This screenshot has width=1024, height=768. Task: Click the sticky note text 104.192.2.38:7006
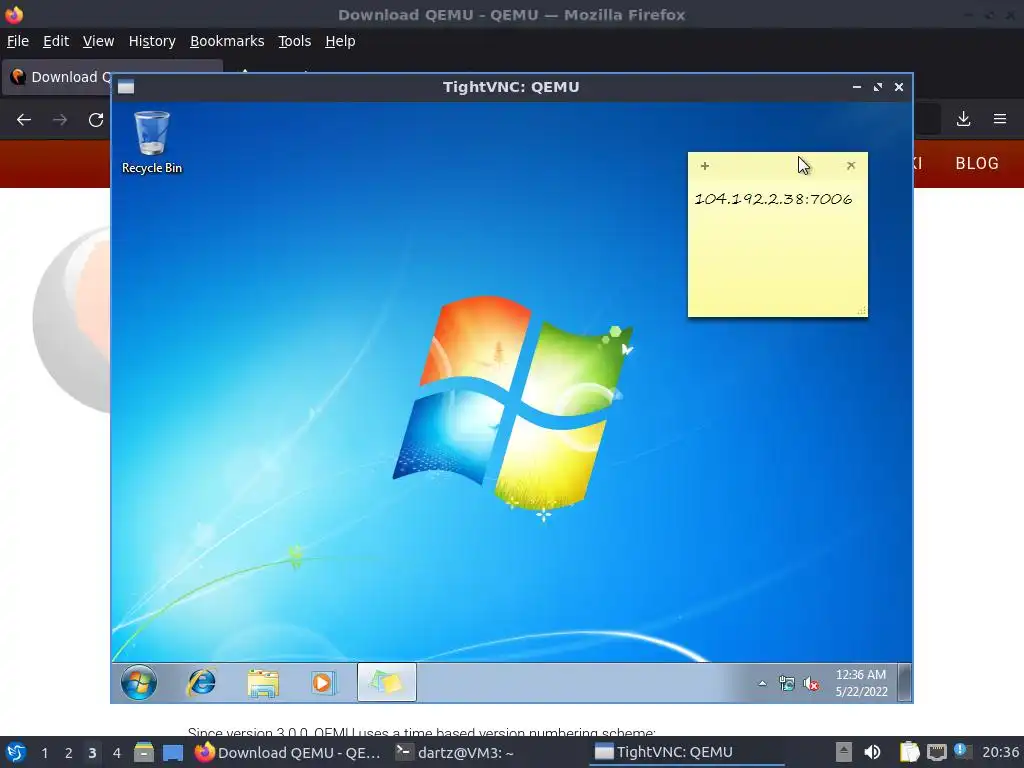773,199
